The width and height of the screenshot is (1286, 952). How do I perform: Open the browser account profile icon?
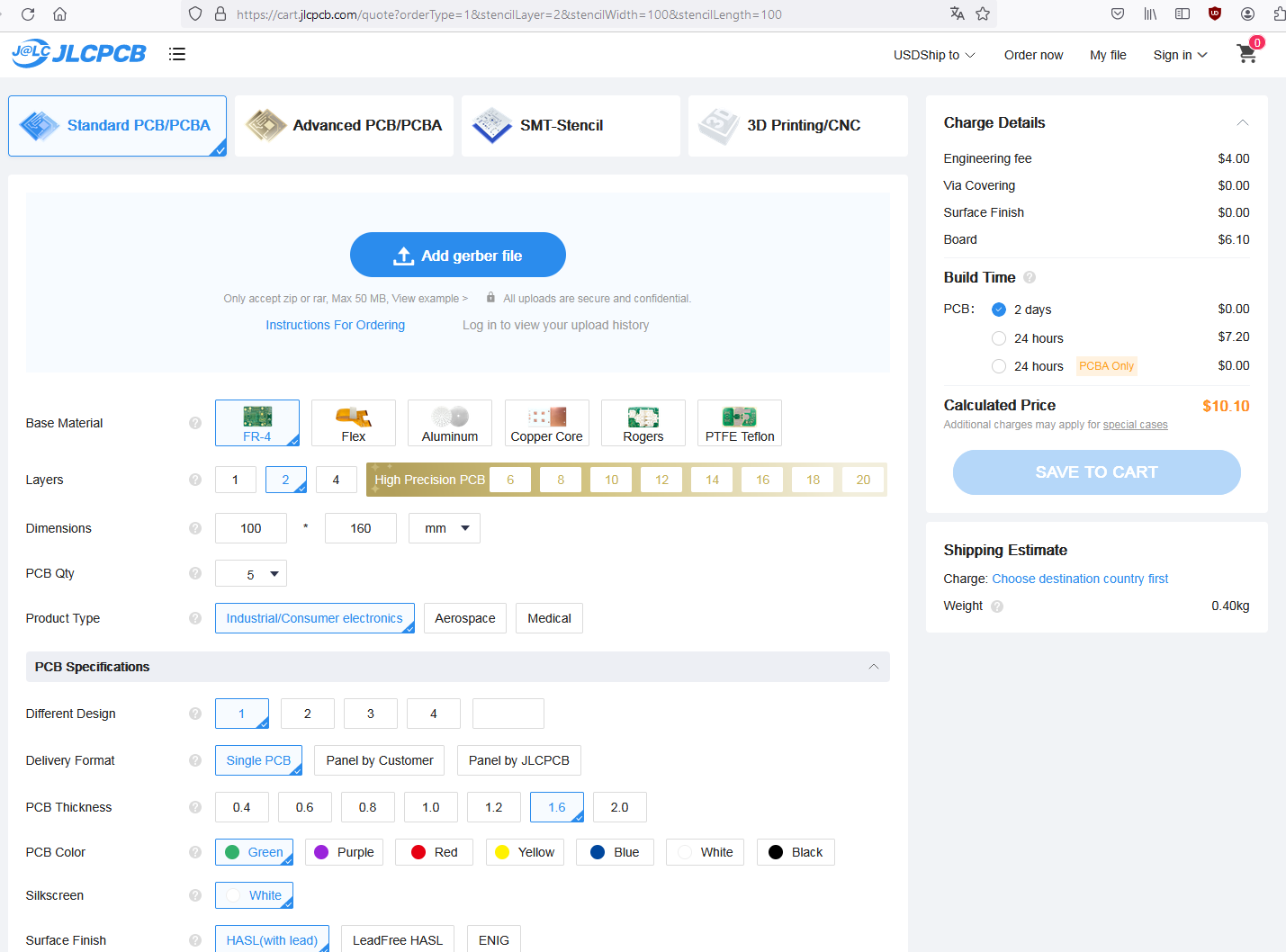(x=1247, y=13)
